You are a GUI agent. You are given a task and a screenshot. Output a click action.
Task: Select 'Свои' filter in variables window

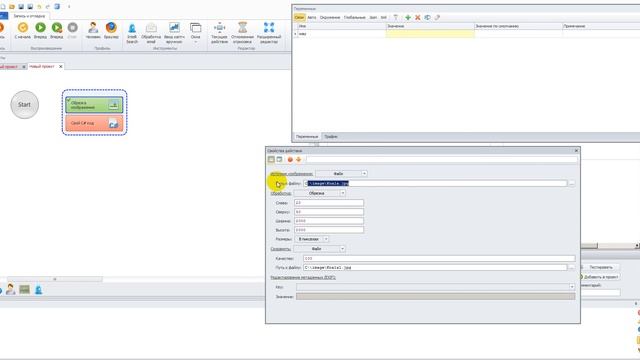point(299,18)
